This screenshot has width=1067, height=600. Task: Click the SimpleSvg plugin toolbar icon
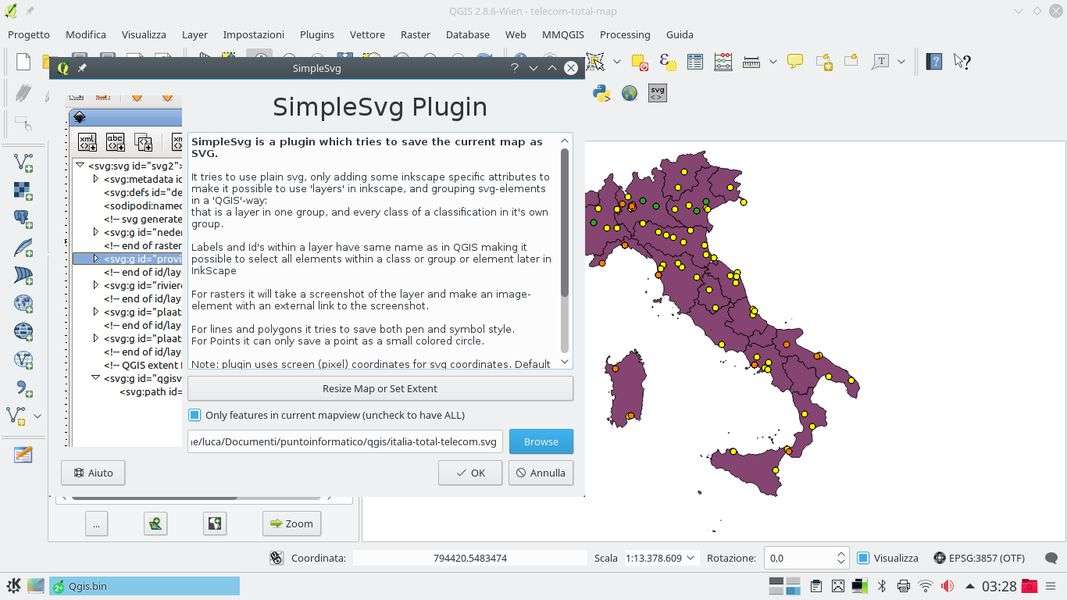pyautogui.click(x=657, y=93)
